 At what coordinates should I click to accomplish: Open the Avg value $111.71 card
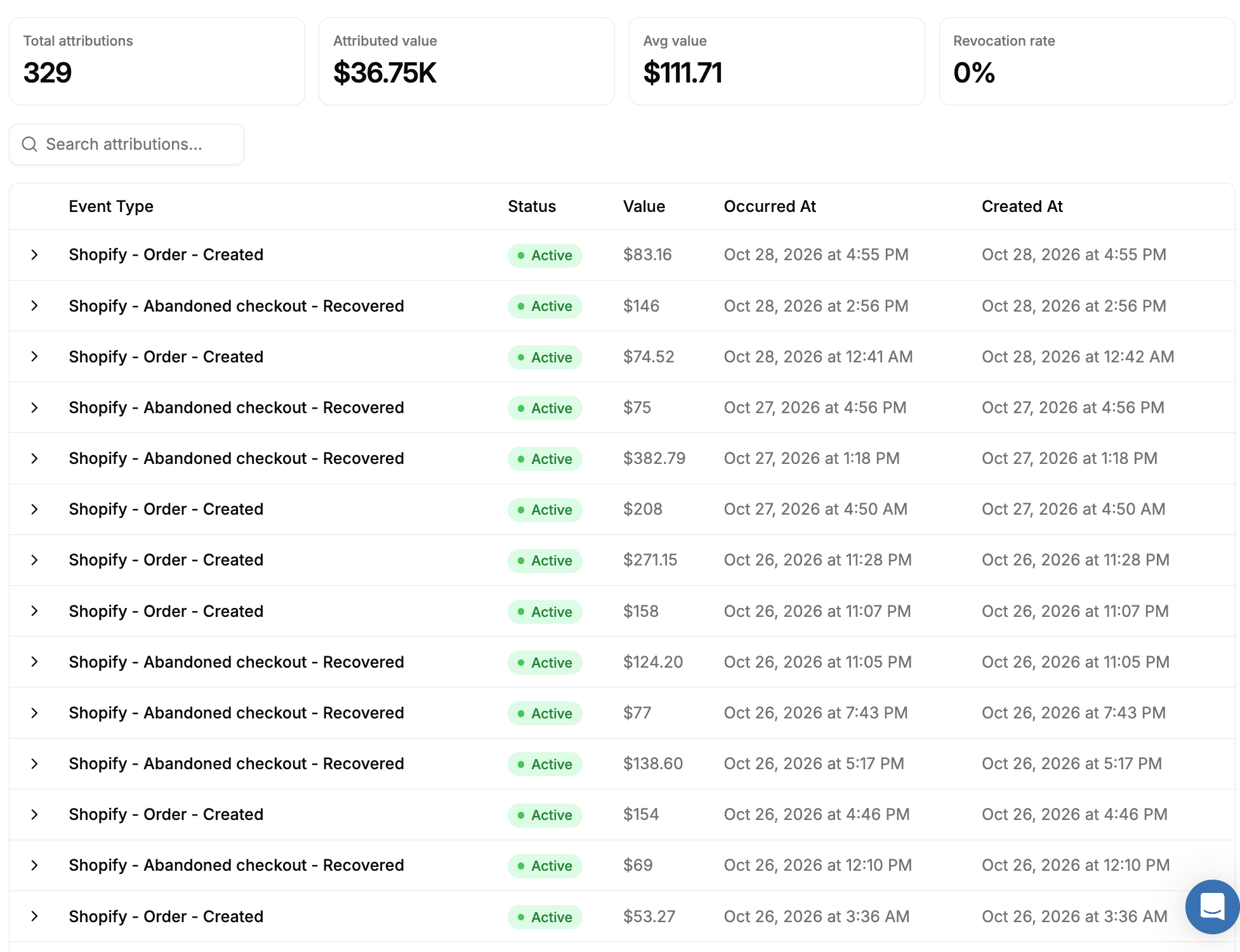click(777, 61)
